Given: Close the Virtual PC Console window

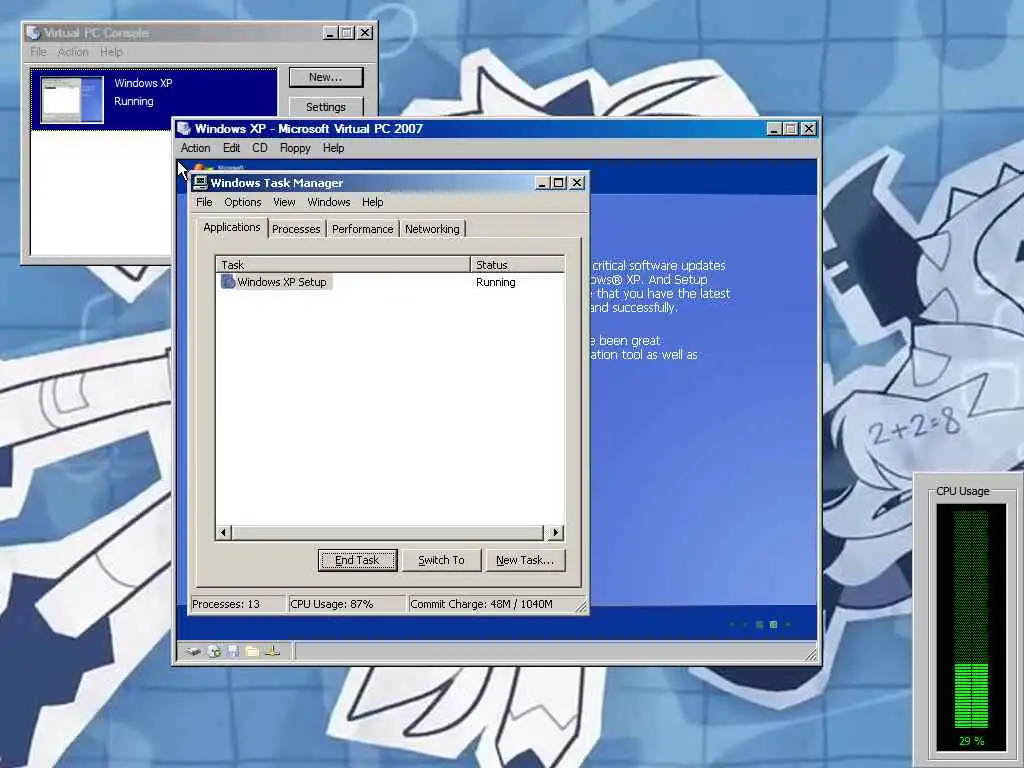Looking at the screenshot, I should click(365, 33).
